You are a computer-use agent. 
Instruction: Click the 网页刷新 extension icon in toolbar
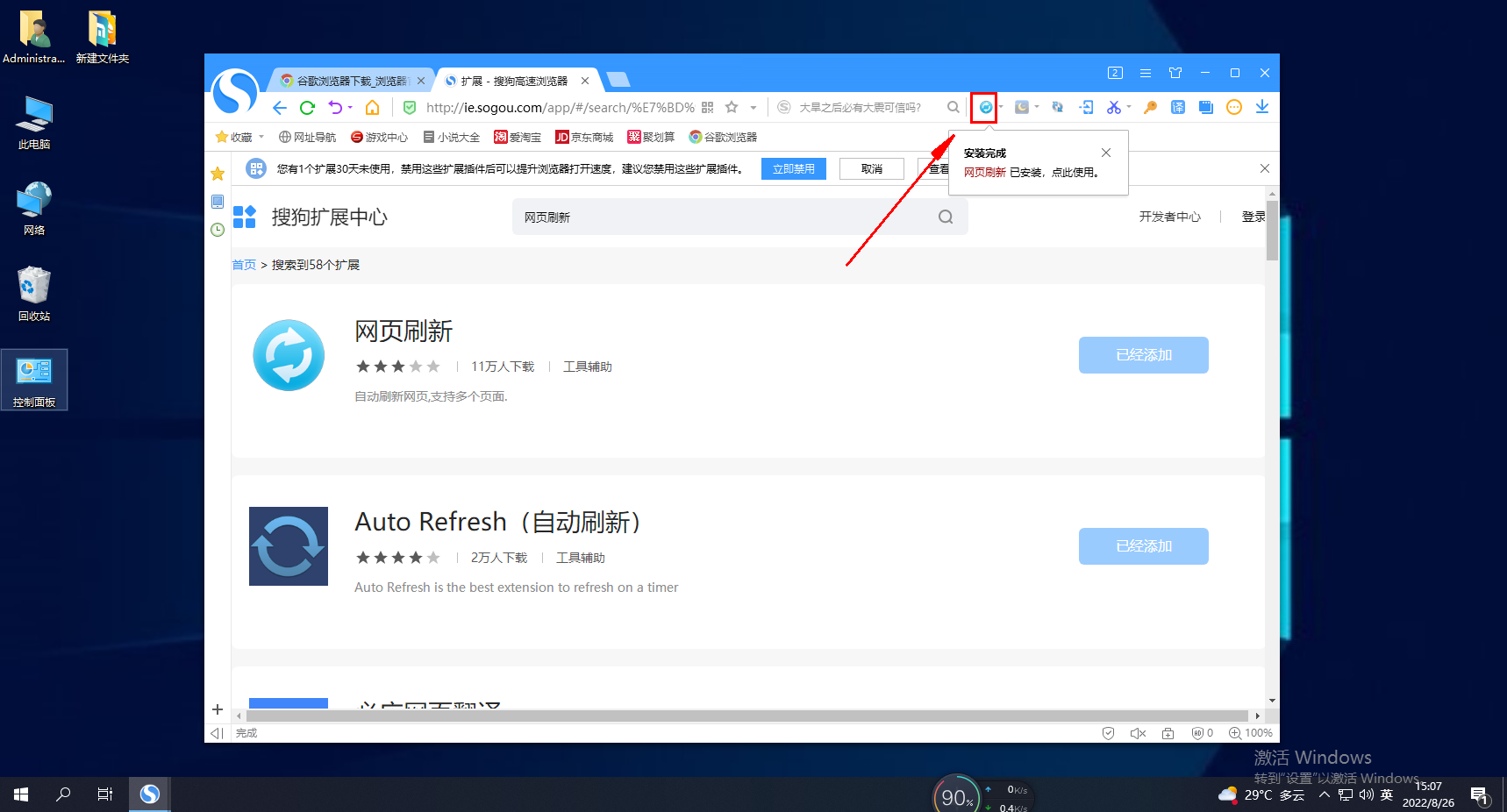coord(986,107)
